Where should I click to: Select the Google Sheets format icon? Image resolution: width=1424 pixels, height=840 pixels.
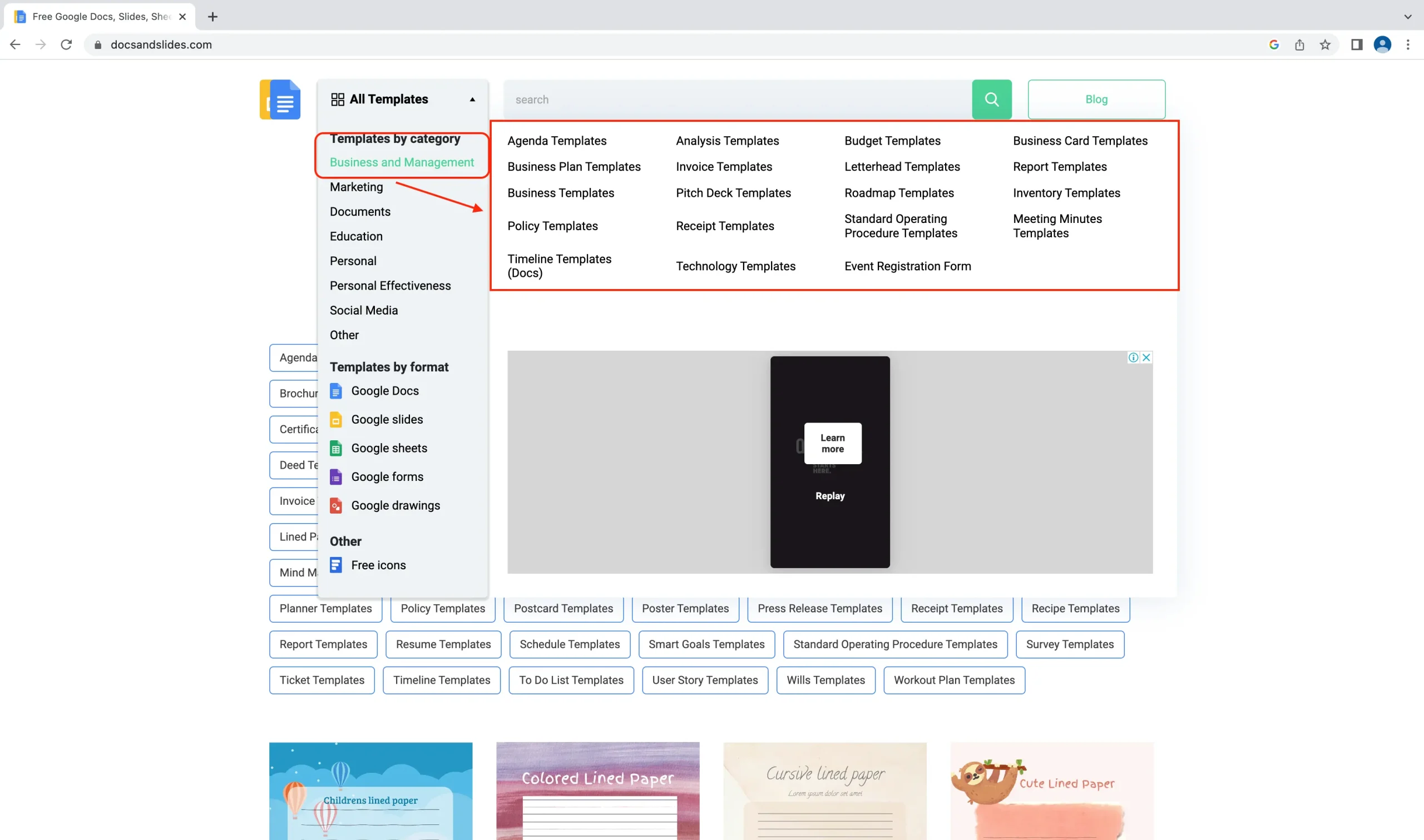tap(337, 448)
